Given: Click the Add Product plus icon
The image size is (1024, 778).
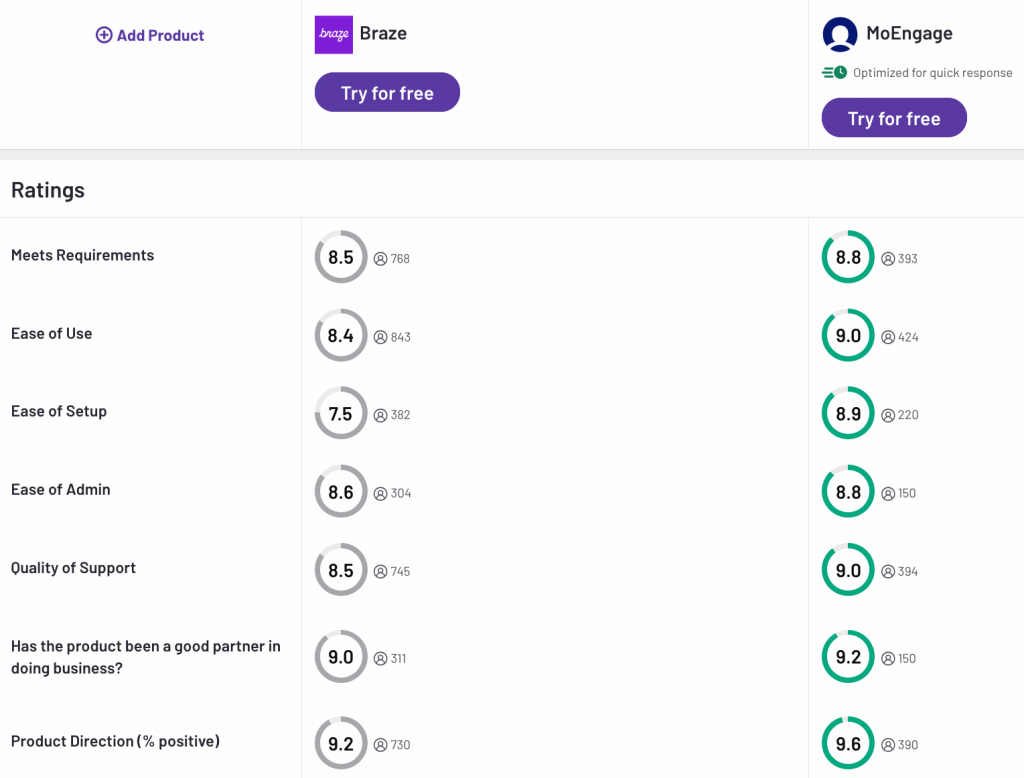Looking at the screenshot, I should coord(104,35).
